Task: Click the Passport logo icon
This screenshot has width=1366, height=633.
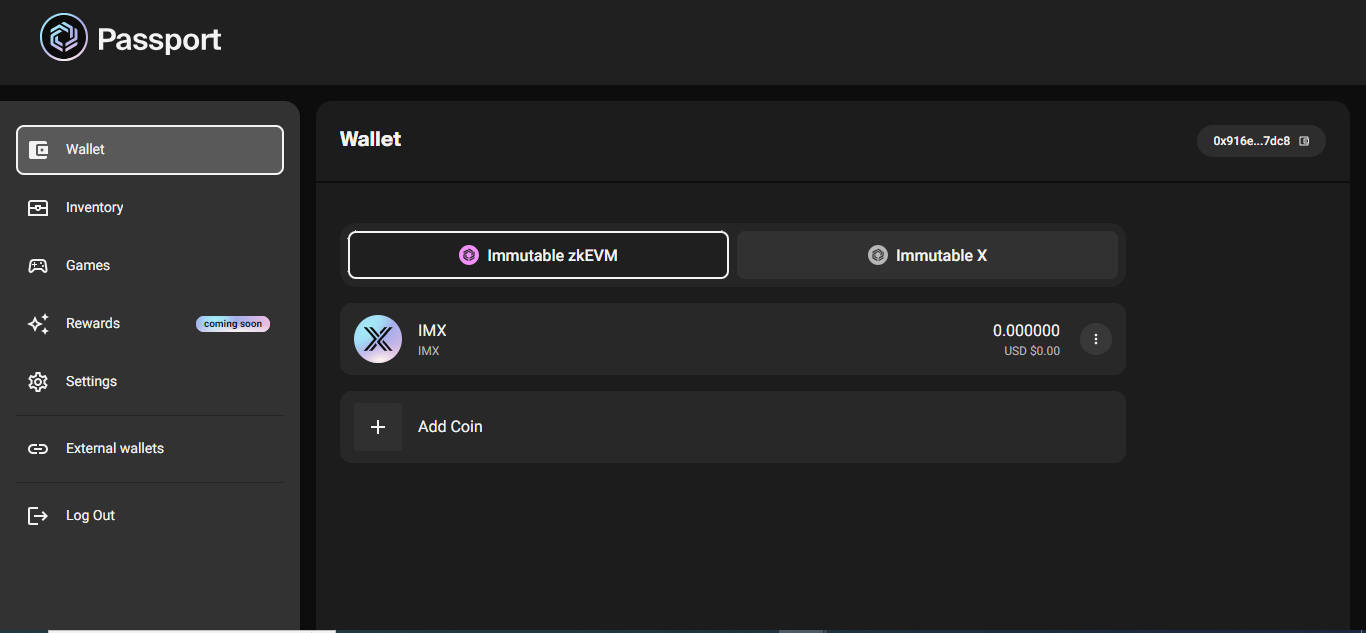Action: (64, 38)
